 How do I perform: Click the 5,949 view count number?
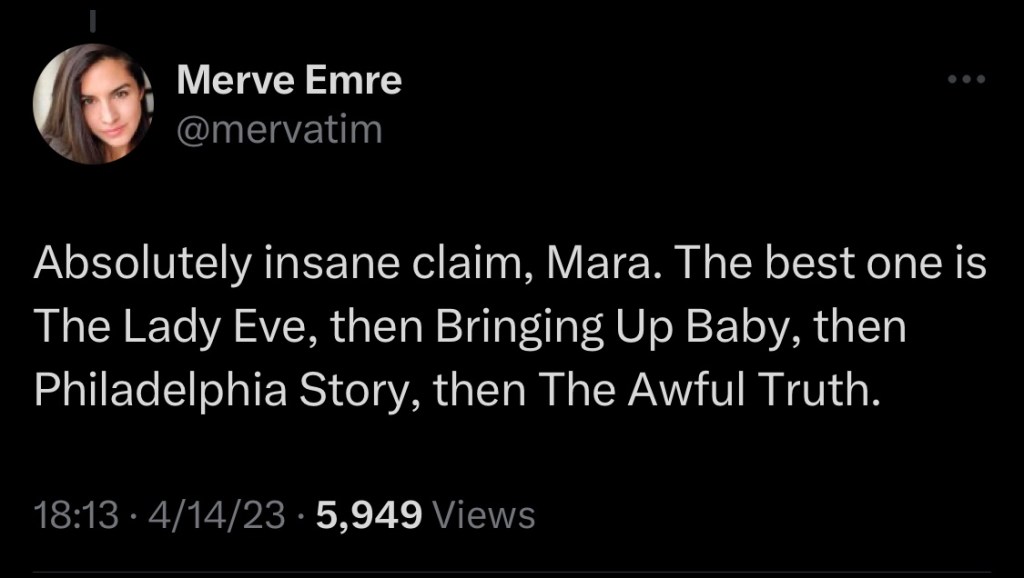point(368,516)
